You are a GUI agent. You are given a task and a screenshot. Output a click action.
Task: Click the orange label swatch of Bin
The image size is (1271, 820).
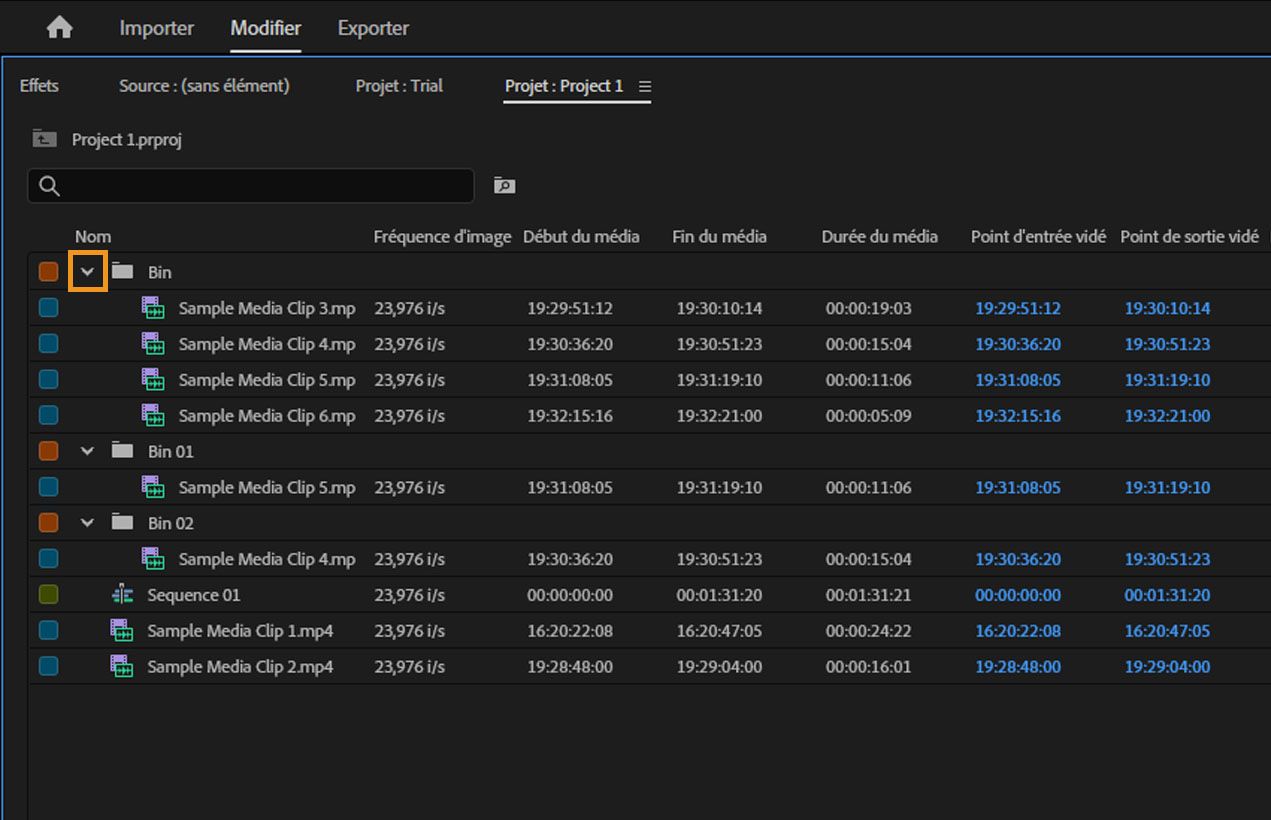point(48,272)
